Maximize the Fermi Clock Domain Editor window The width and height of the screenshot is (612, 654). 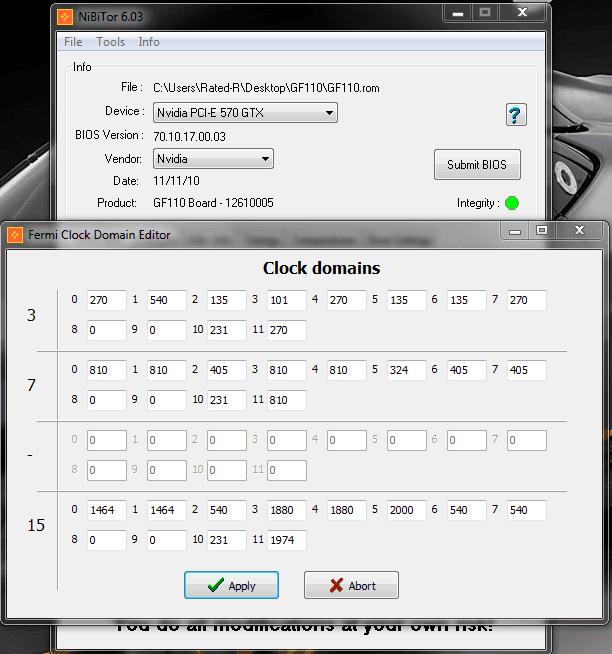[542, 231]
